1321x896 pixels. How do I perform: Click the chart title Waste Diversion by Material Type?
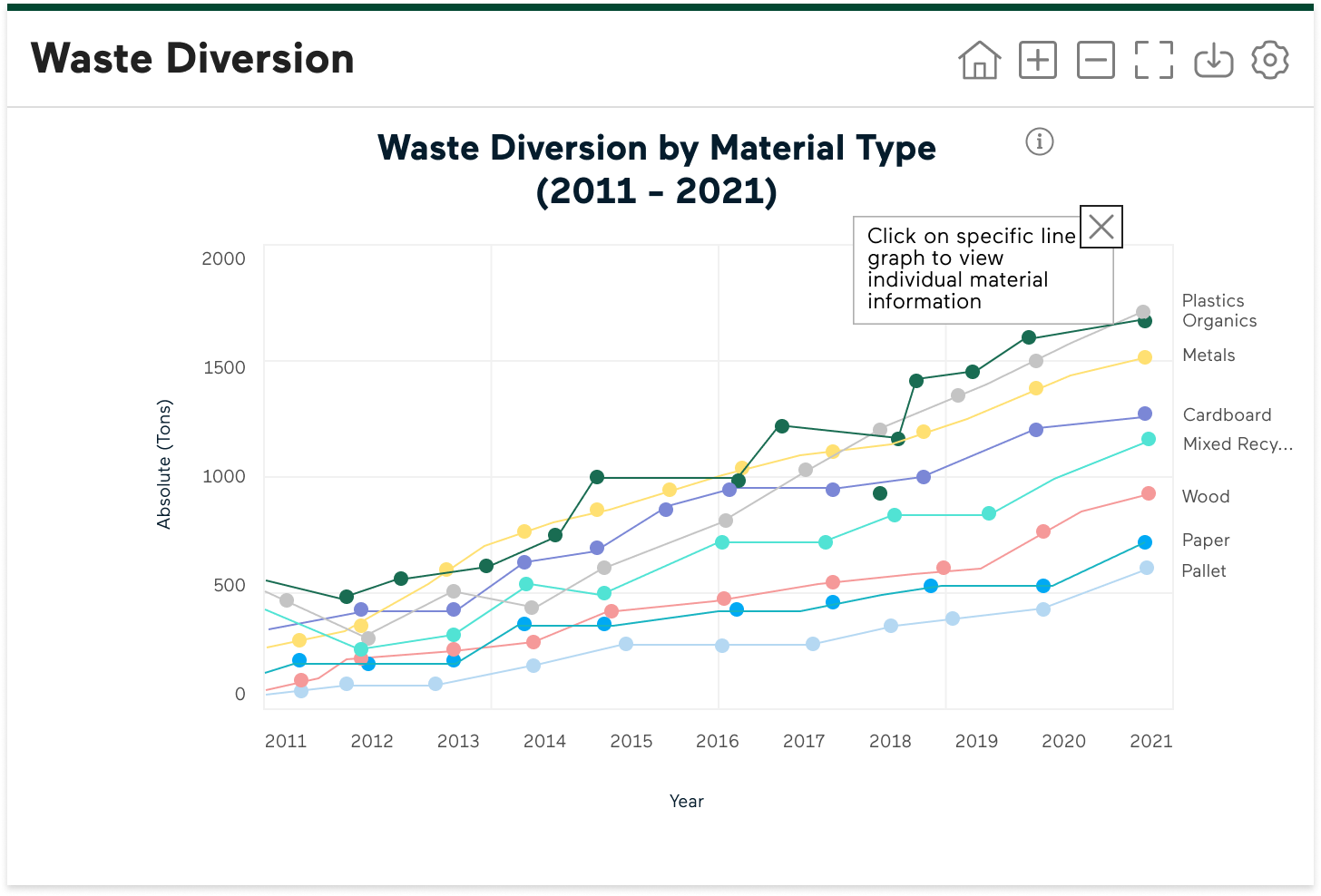pyautogui.click(x=657, y=170)
